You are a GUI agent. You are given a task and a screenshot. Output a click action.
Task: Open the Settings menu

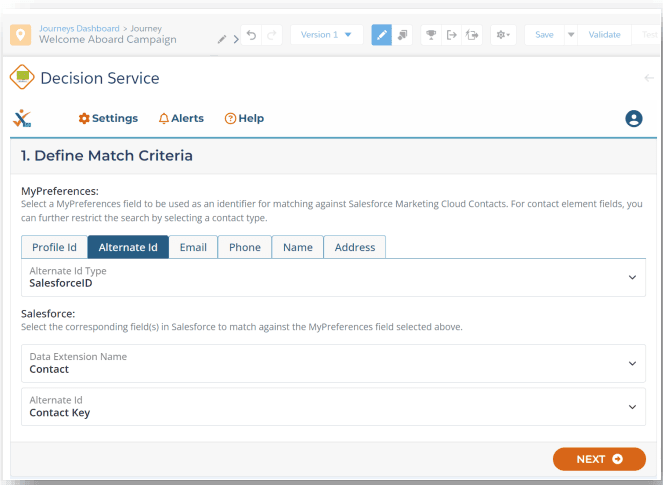pyautogui.click(x=108, y=118)
